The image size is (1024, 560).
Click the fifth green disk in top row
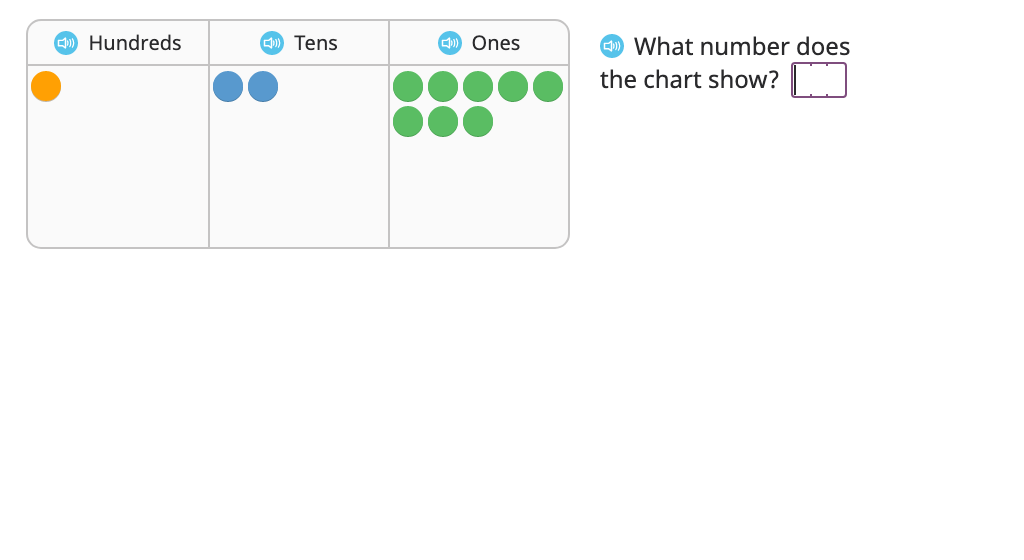coord(548,87)
